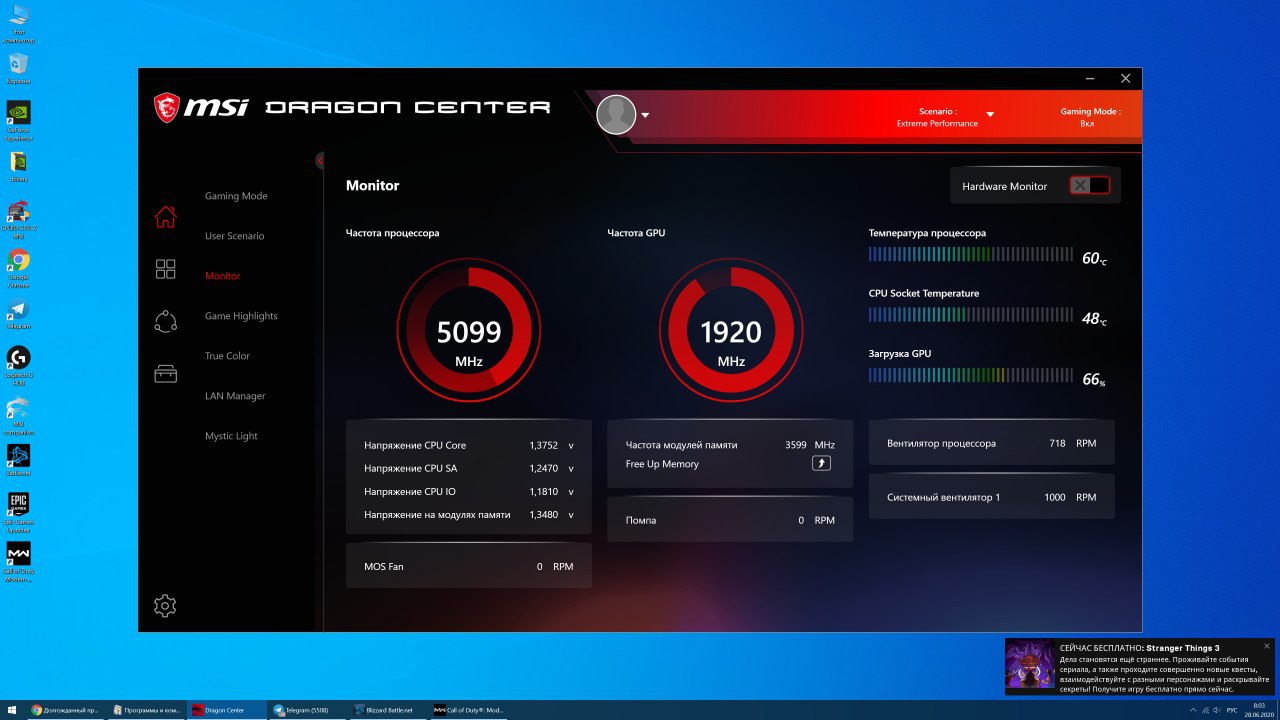
Task: Click CPU fan 718 RPM row
Action: [x=992, y=443]
